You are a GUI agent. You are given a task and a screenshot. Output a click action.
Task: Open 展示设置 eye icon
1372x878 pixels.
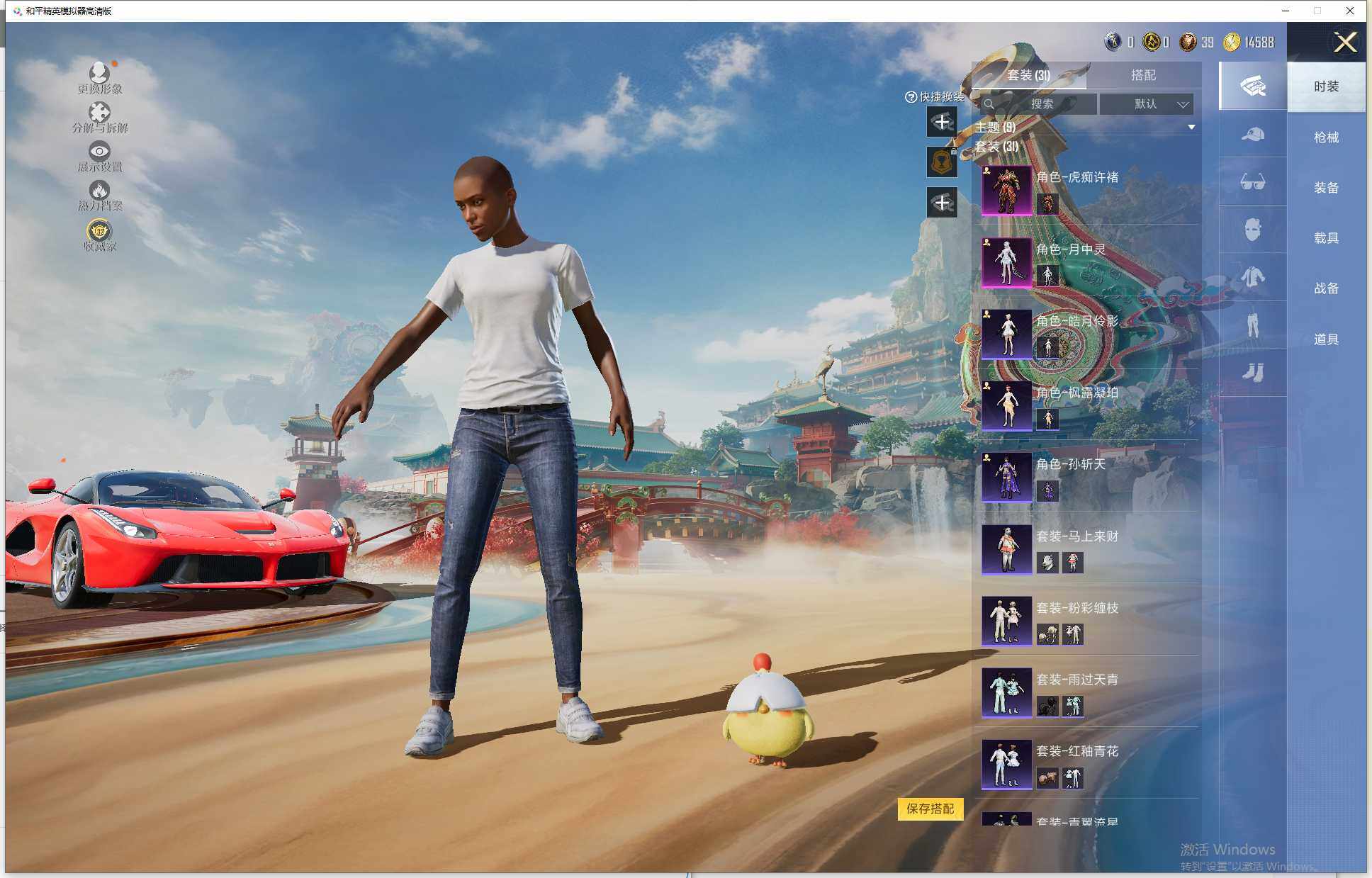pyautogui.click(x=99, y=151)
